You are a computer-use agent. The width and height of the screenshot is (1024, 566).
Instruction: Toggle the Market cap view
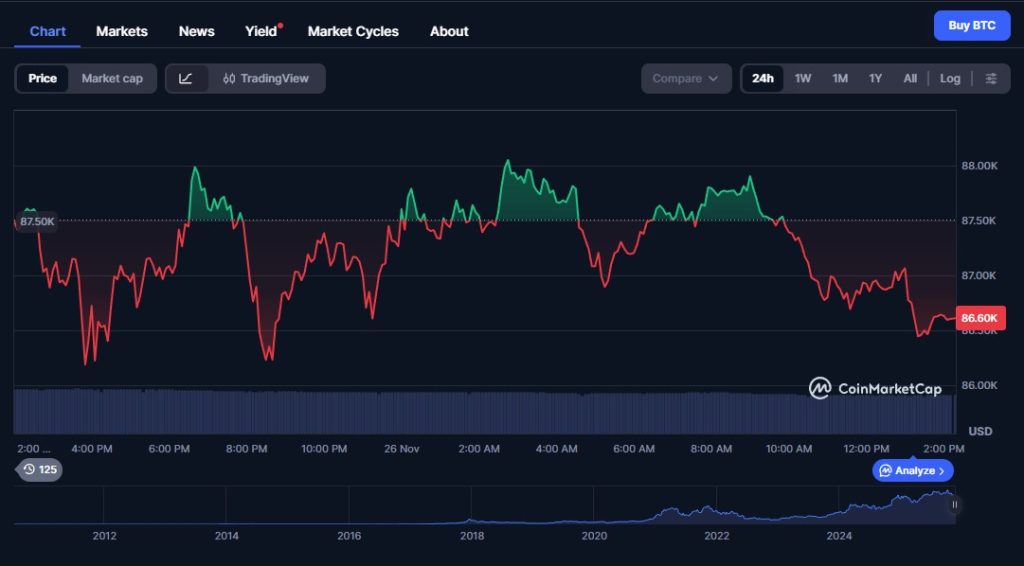click(112, 78)
